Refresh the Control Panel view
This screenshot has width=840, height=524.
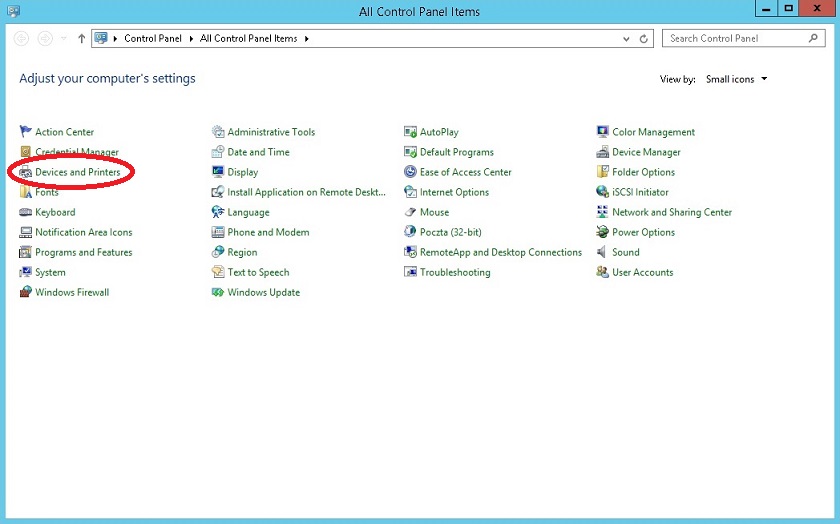643,39
